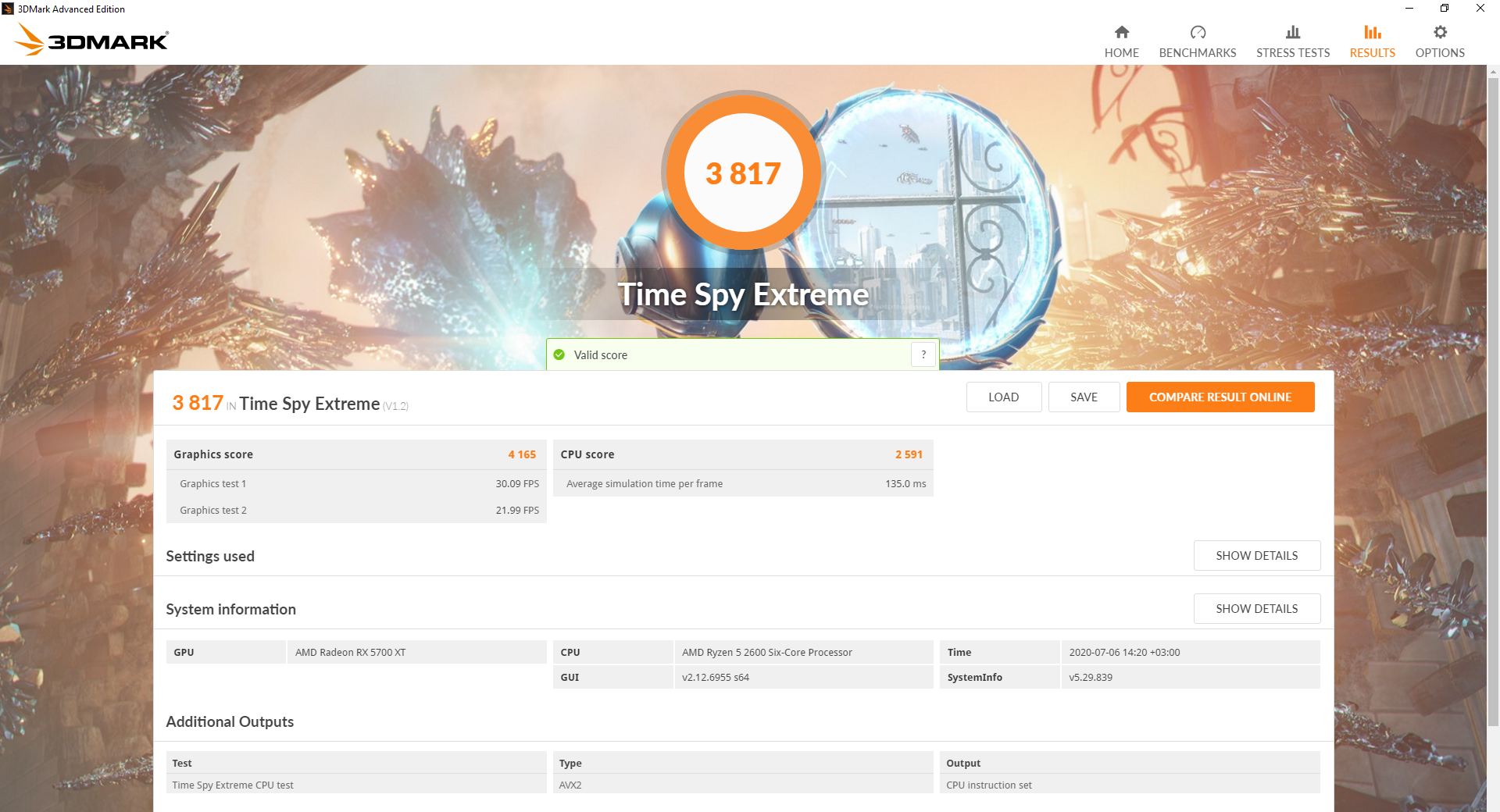The height and width of the screenshot is (812, 1500).
Task: Click the LOAD button
Action: (x=1004, y=397)
